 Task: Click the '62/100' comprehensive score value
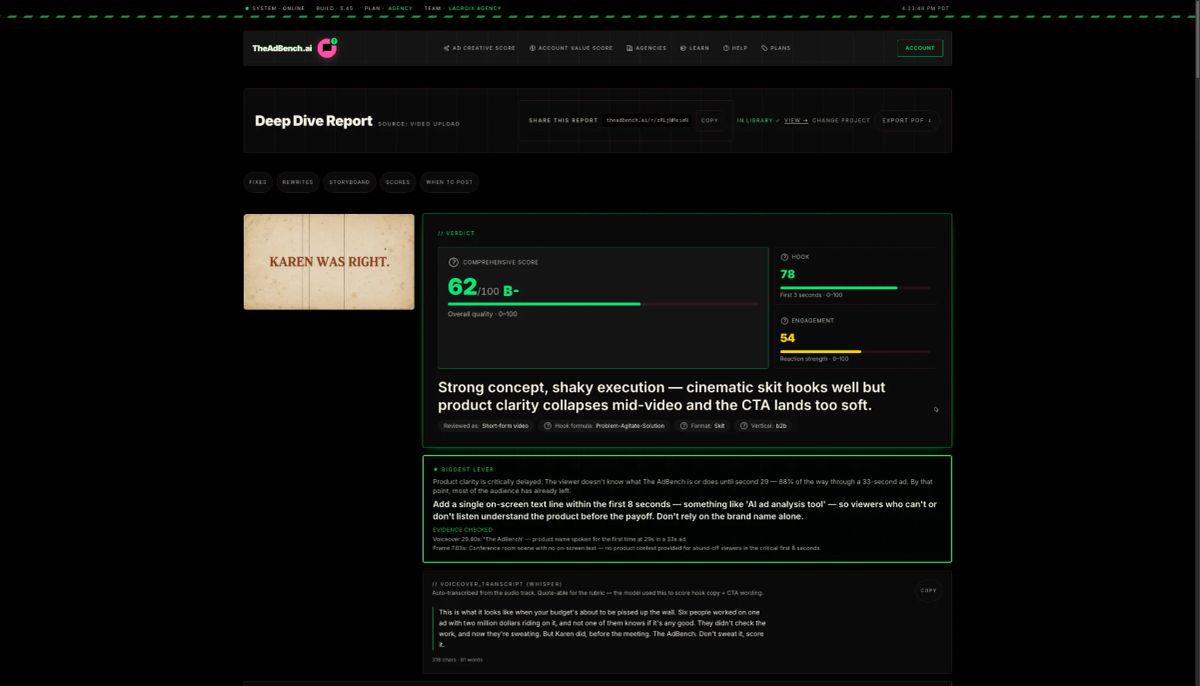point(473,289)
